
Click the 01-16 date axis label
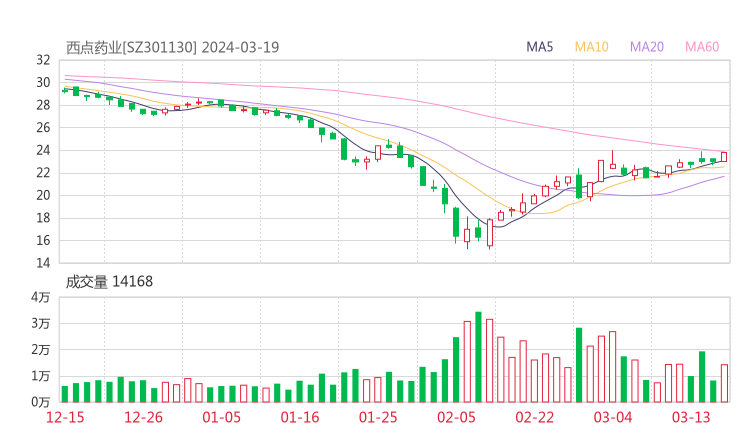tap(300, 417)
